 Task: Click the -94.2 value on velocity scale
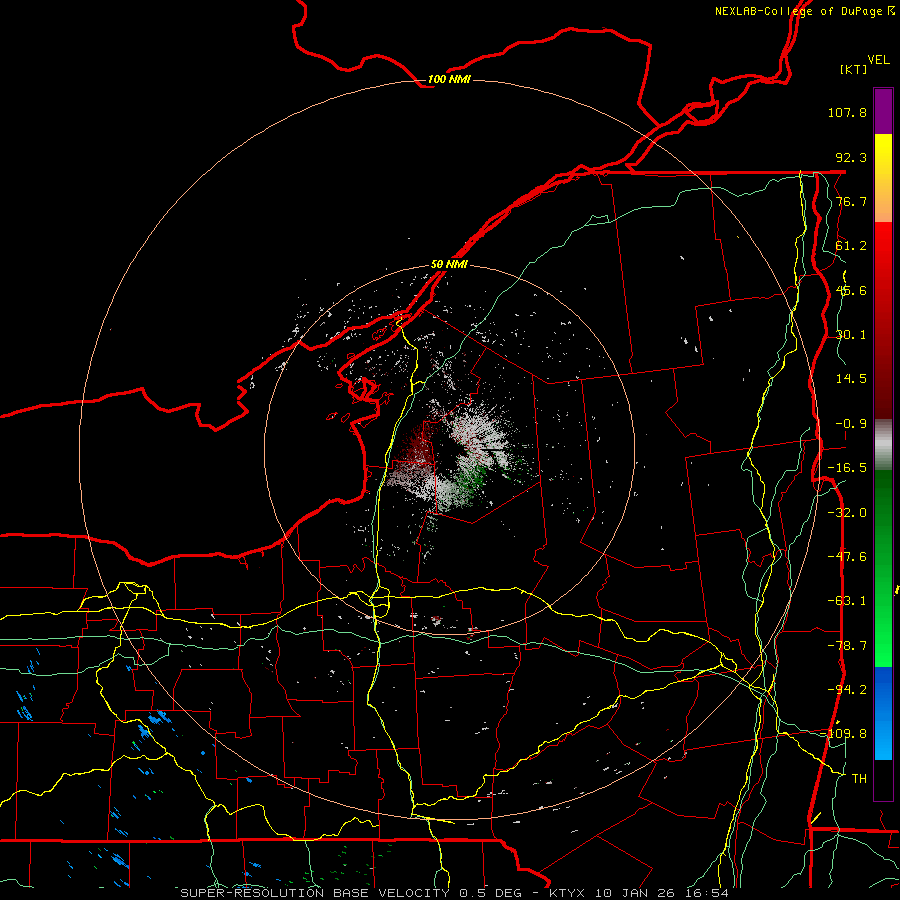pos(847,690)
